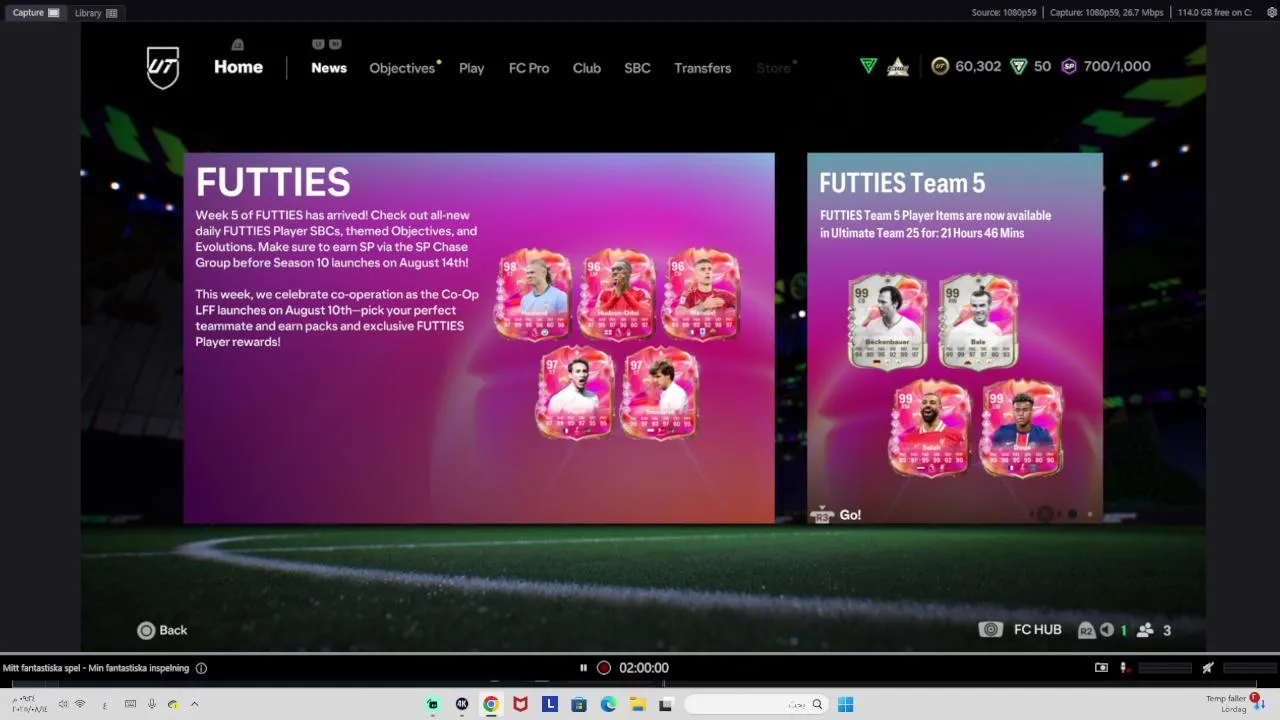Click the purple SP season points icon

click(1069, 66)
